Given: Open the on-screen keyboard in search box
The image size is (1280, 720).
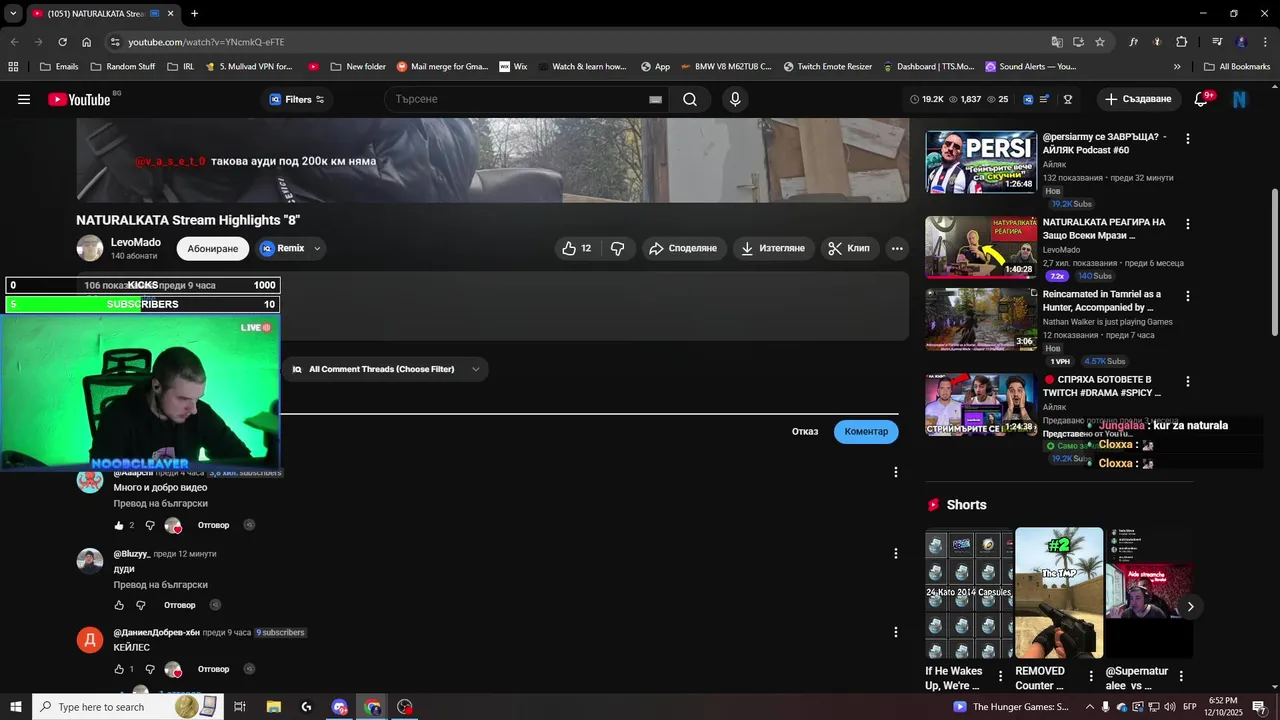Looking at the screenshot, I should 655,99.
